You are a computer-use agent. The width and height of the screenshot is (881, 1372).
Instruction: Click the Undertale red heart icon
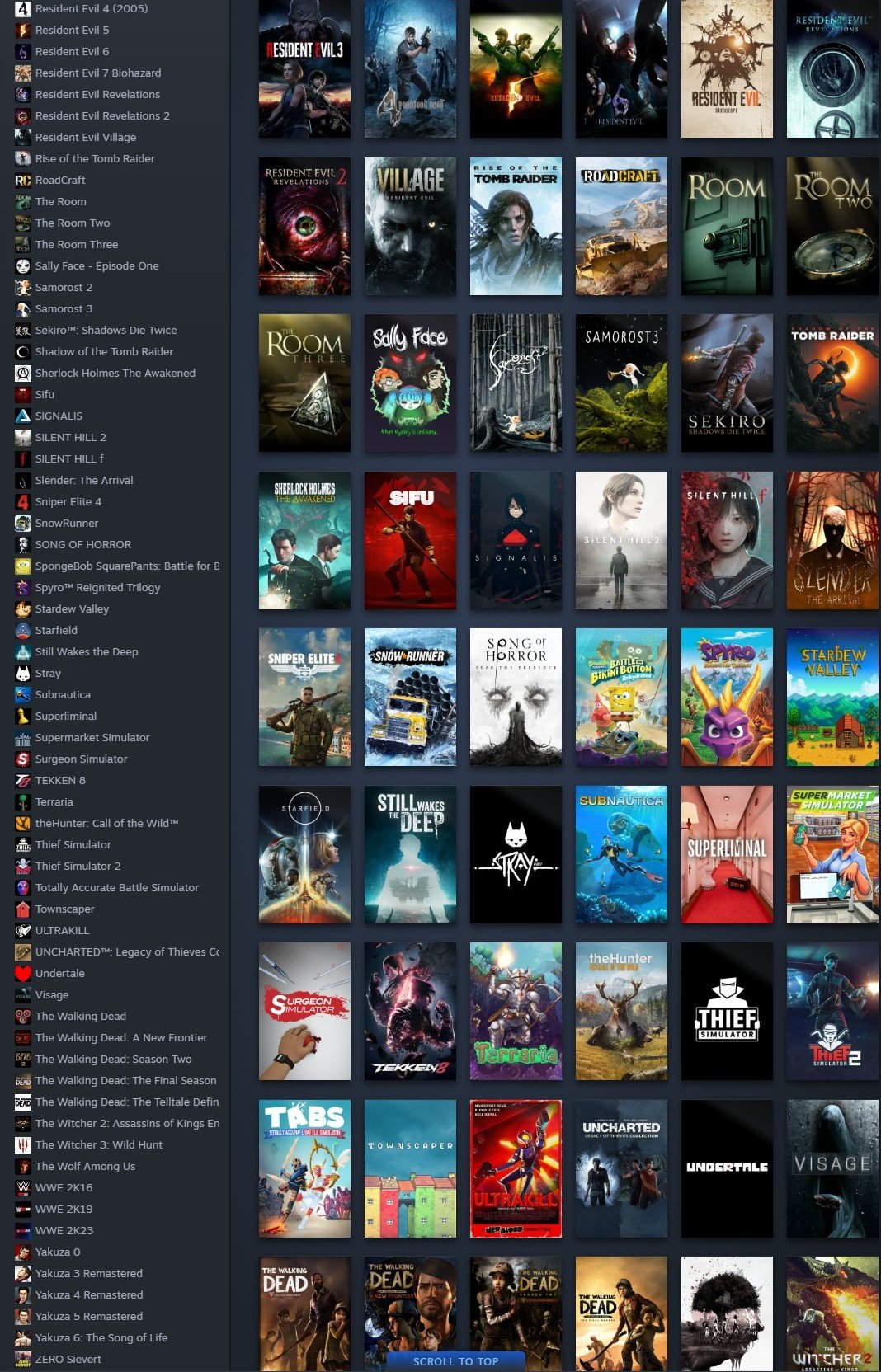(x=23, y=974)
